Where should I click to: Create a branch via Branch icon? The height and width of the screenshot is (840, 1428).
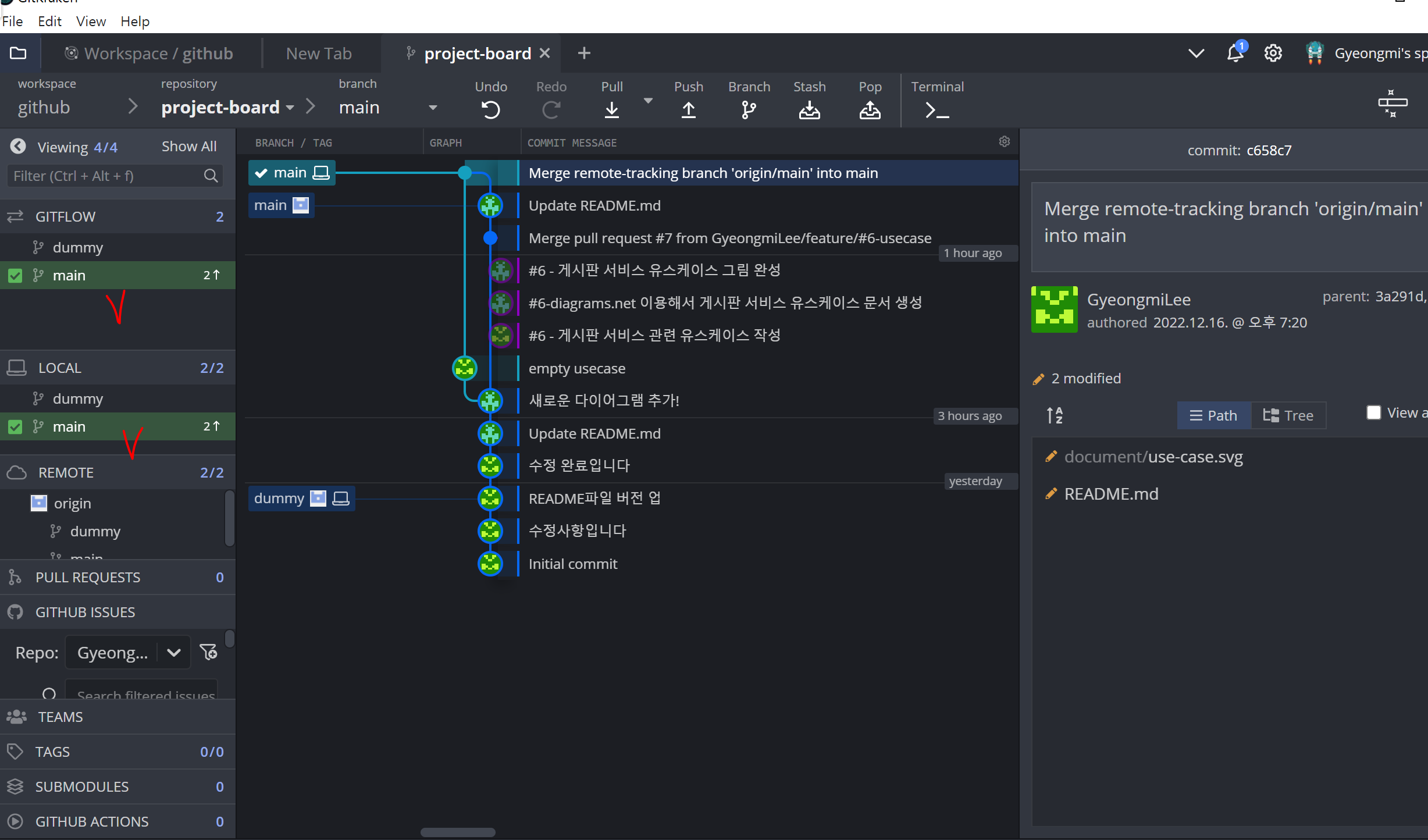(749, 109)
